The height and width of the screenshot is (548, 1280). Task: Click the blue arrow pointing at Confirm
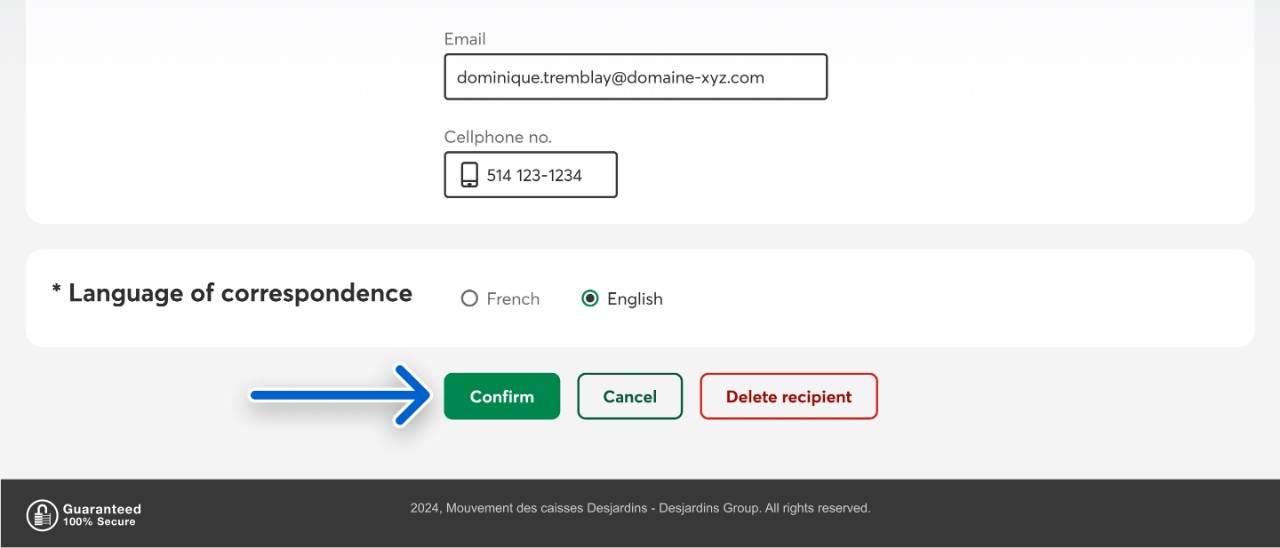click(x=340, y=396)
